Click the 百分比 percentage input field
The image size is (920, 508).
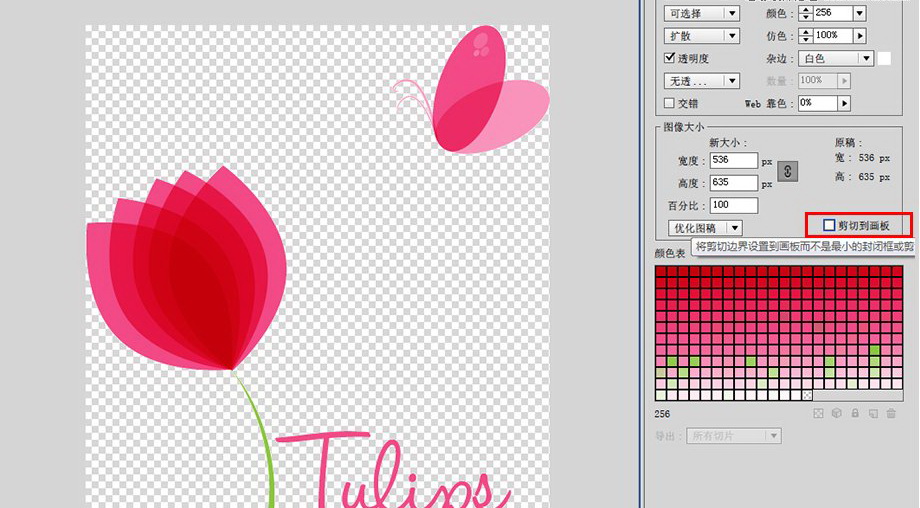coord(733,205)
